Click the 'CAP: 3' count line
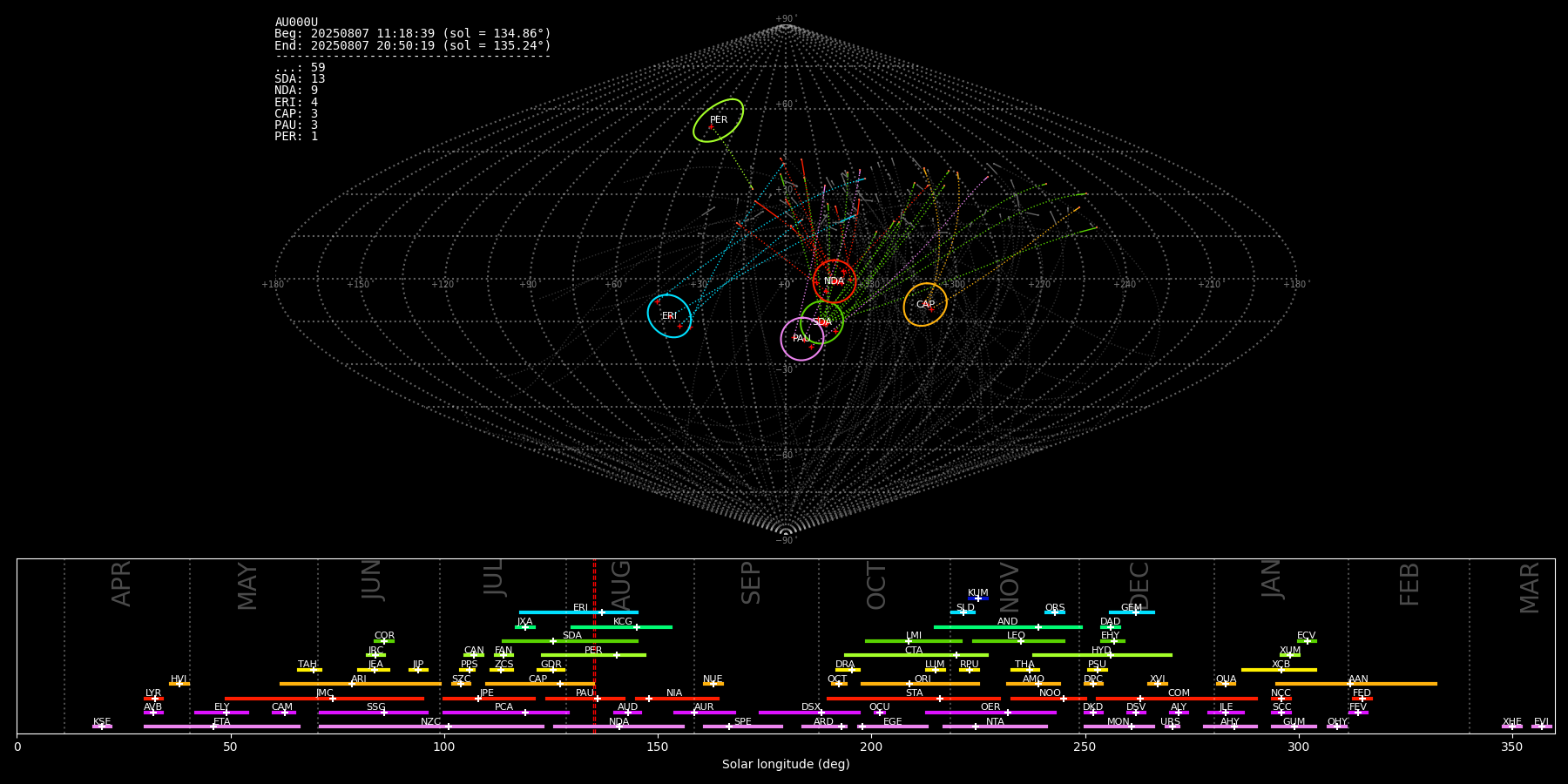The width and height of the screenshot is (1568, 784). (296, 113)
